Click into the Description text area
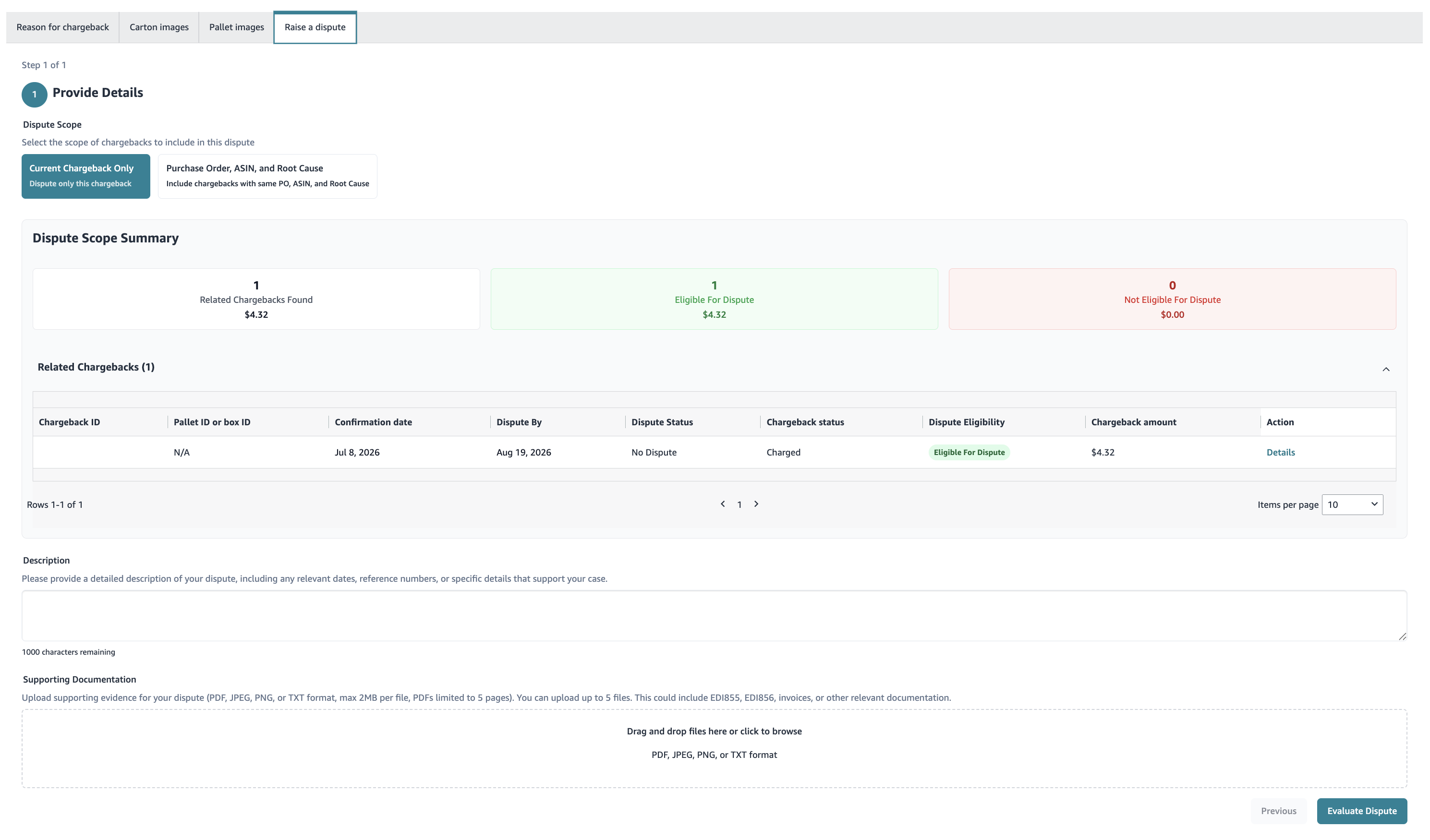Viewport: 1430px width, 840px height. coord(714,615)
